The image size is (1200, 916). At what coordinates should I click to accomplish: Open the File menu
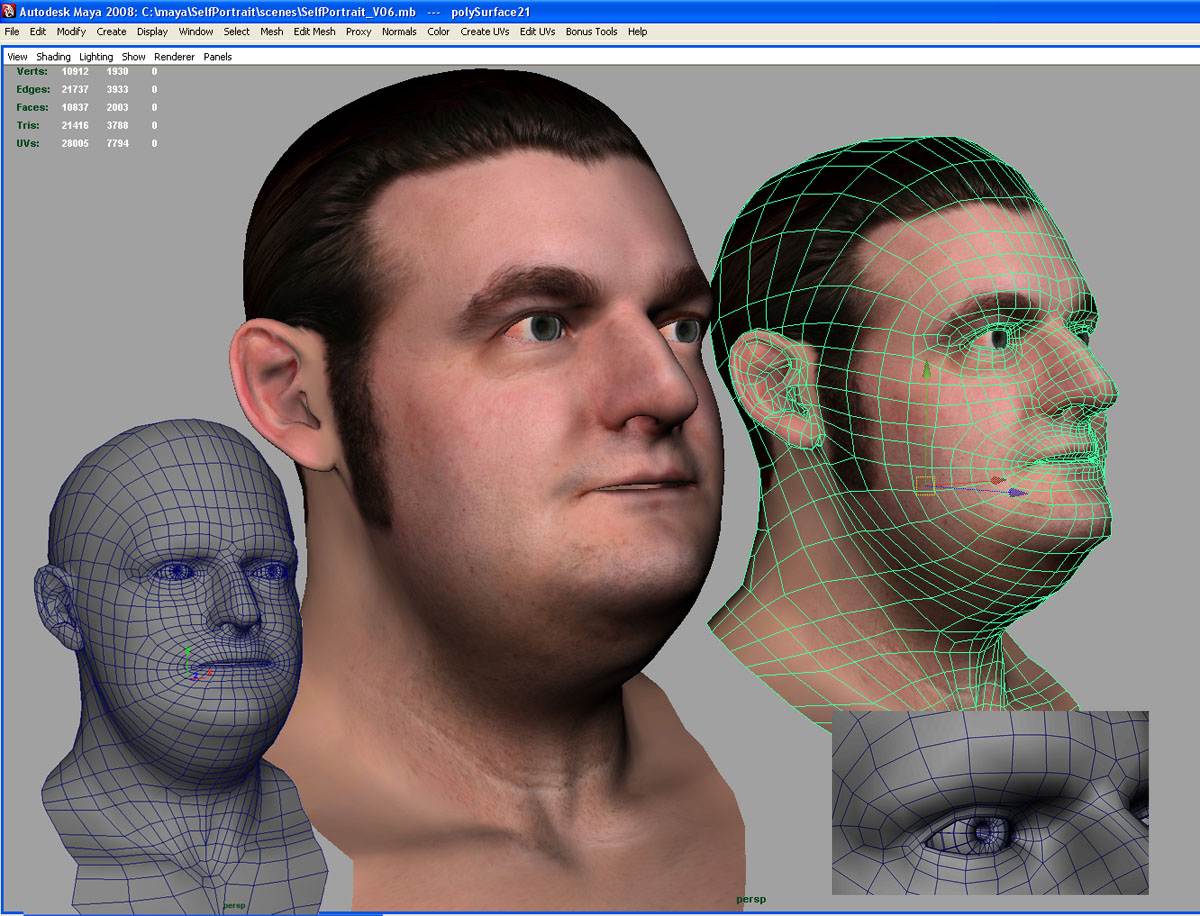point(12,32)
